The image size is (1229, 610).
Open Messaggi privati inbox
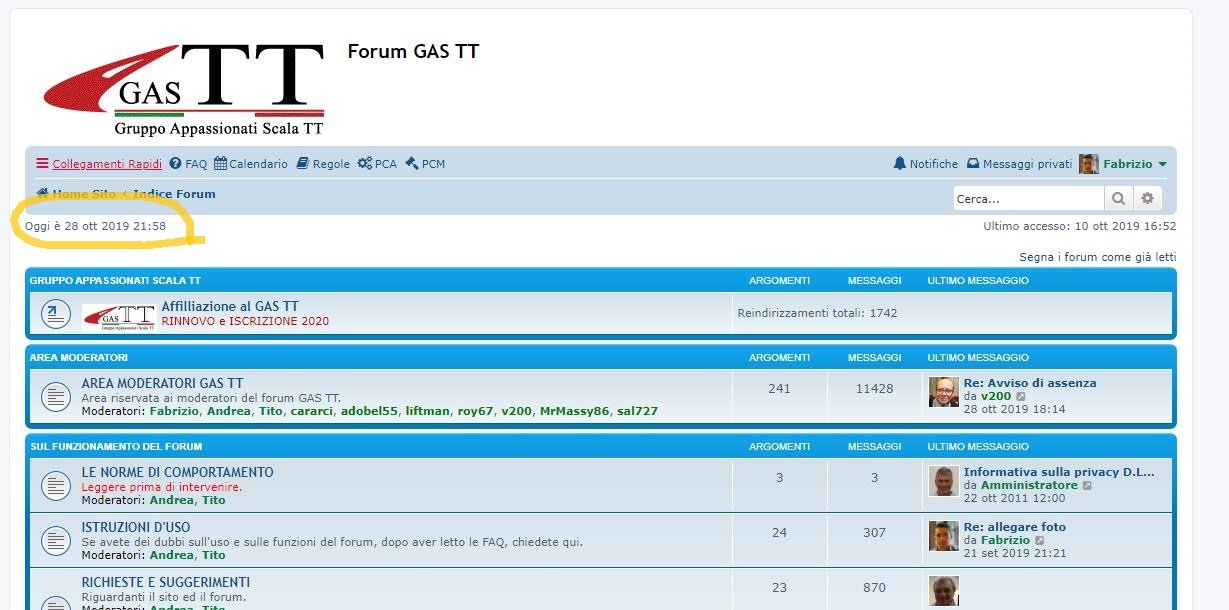pyautogui.click(x=1018, y=164)
